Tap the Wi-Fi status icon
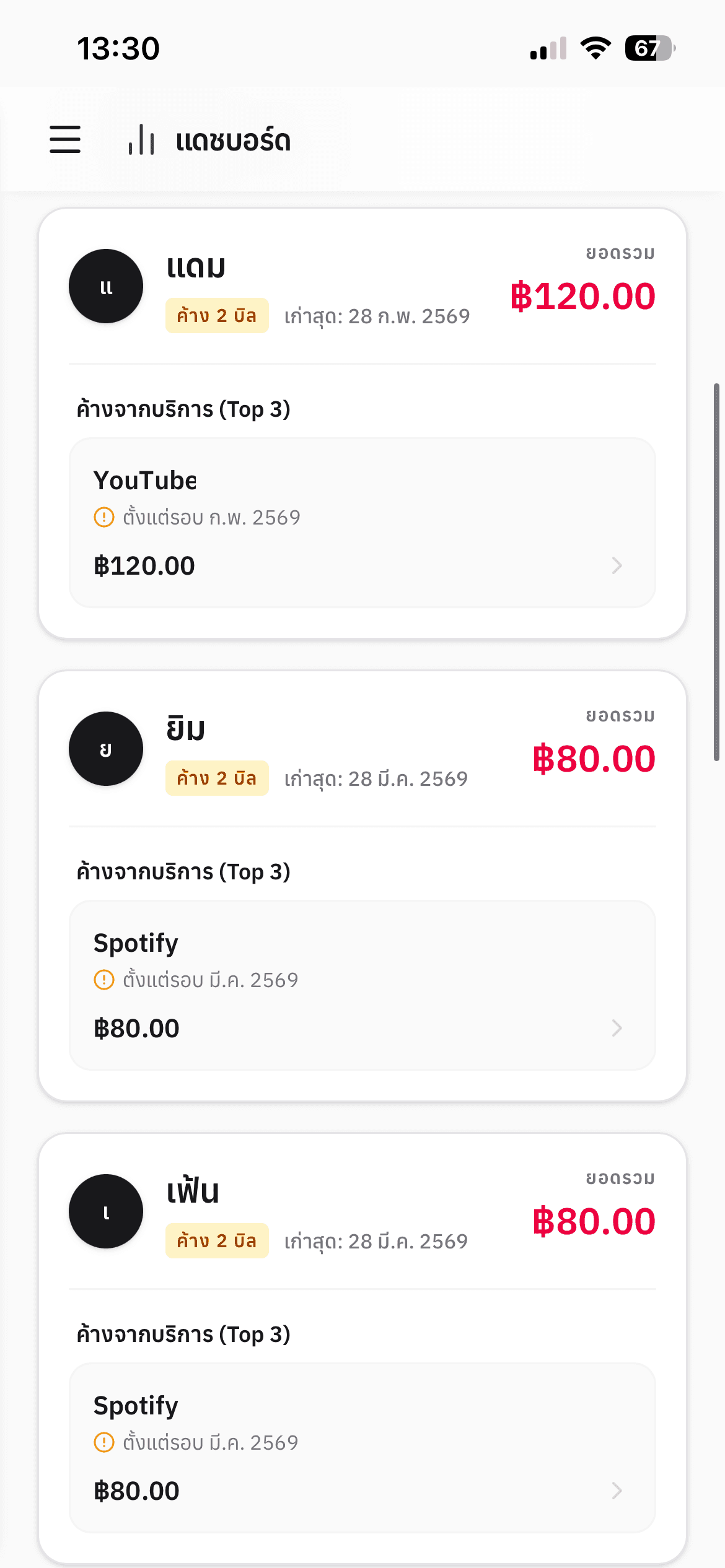The image size is (725, 1568). (595, 48)
